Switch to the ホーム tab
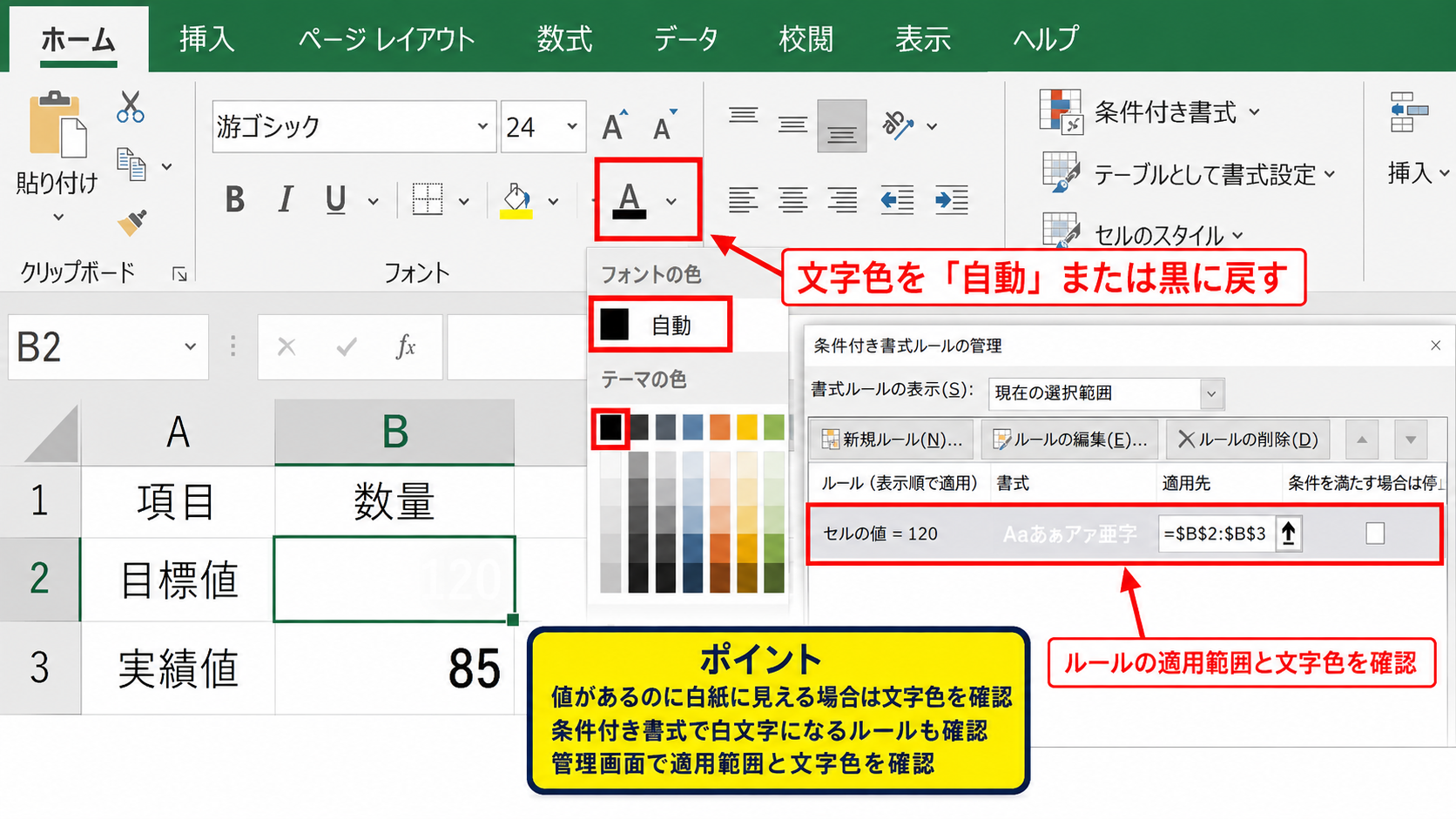Screen dimensions: 1456x819 coord(78,39)
